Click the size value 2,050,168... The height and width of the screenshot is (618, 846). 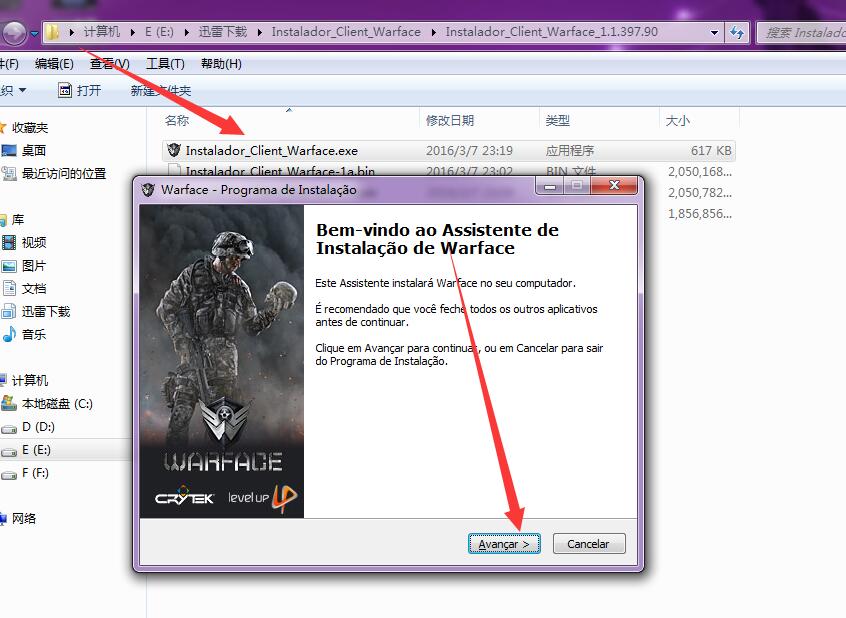pyautogui.click(x=700, y=172)
